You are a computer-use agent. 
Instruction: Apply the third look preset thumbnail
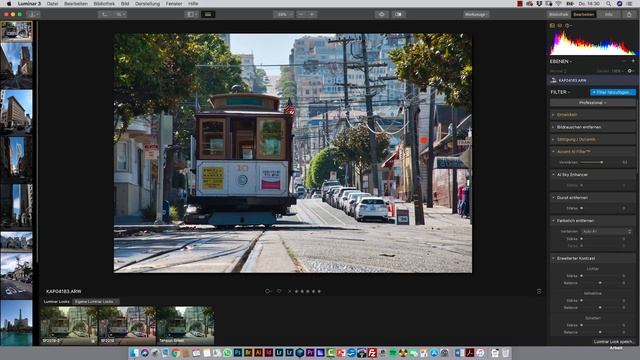[185, 325]
